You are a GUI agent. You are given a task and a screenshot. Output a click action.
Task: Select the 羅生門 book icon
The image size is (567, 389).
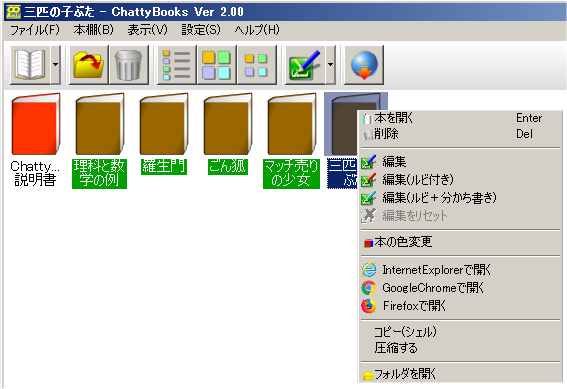[x=163, y=124]
